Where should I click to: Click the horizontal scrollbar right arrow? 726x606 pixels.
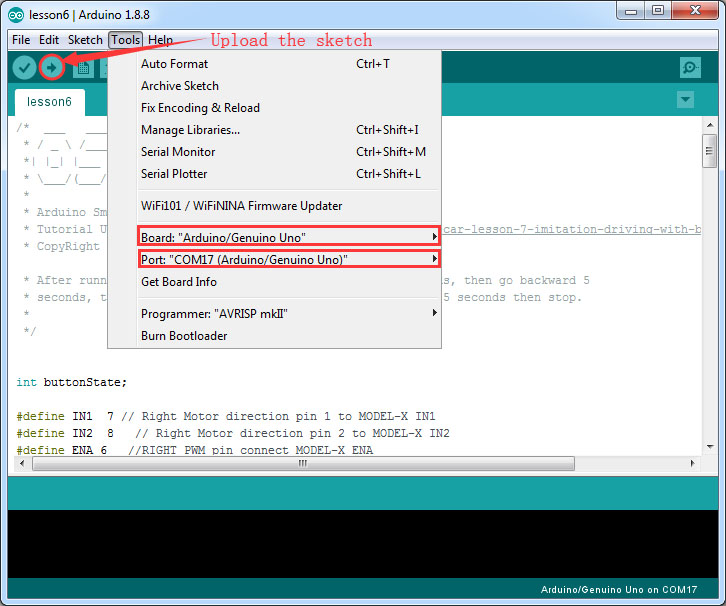tap(692, 463)
